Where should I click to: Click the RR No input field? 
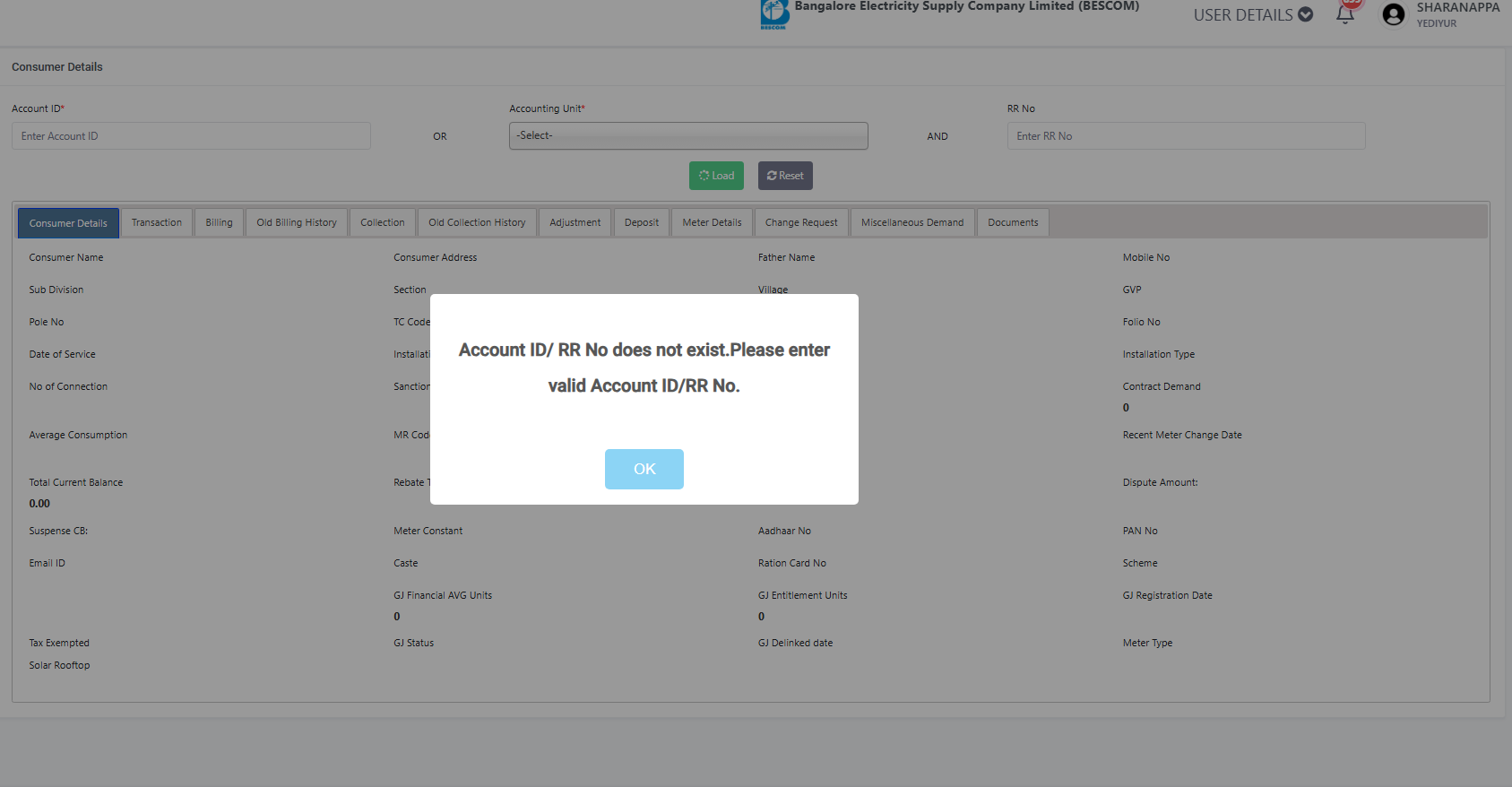pos(1186,136)
